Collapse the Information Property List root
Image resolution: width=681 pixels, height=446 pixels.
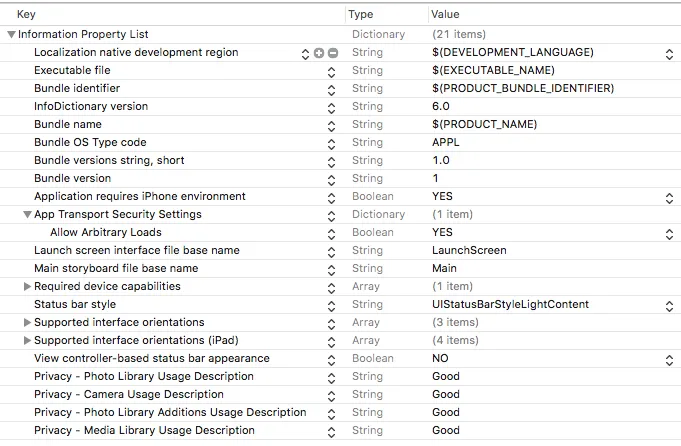pyautogui.click(x=11, y=35)
